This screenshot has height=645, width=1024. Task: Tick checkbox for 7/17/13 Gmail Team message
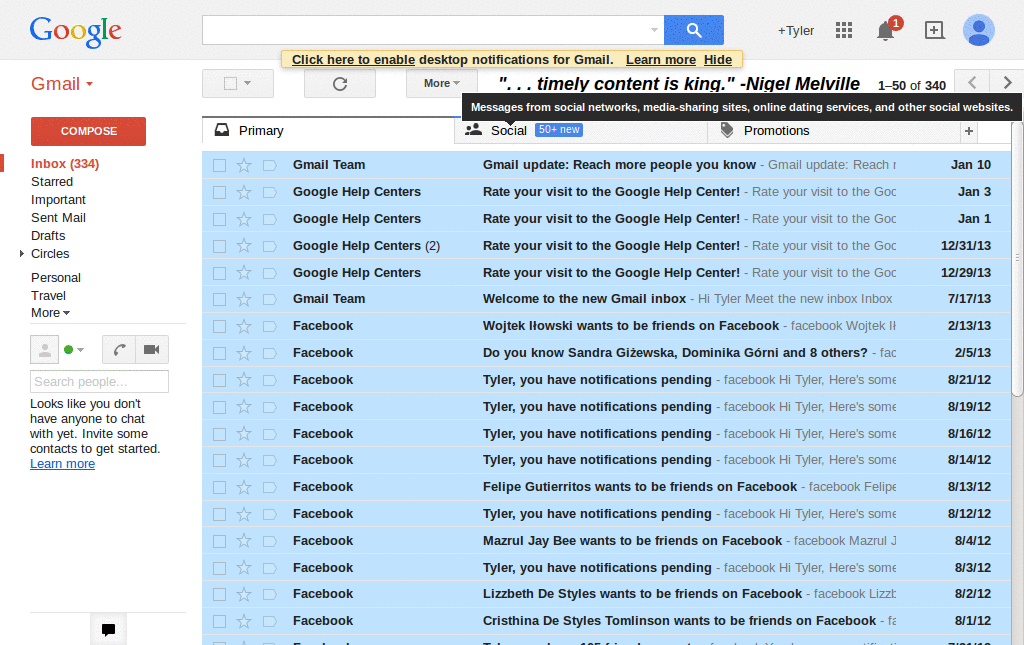click(219, 300)
